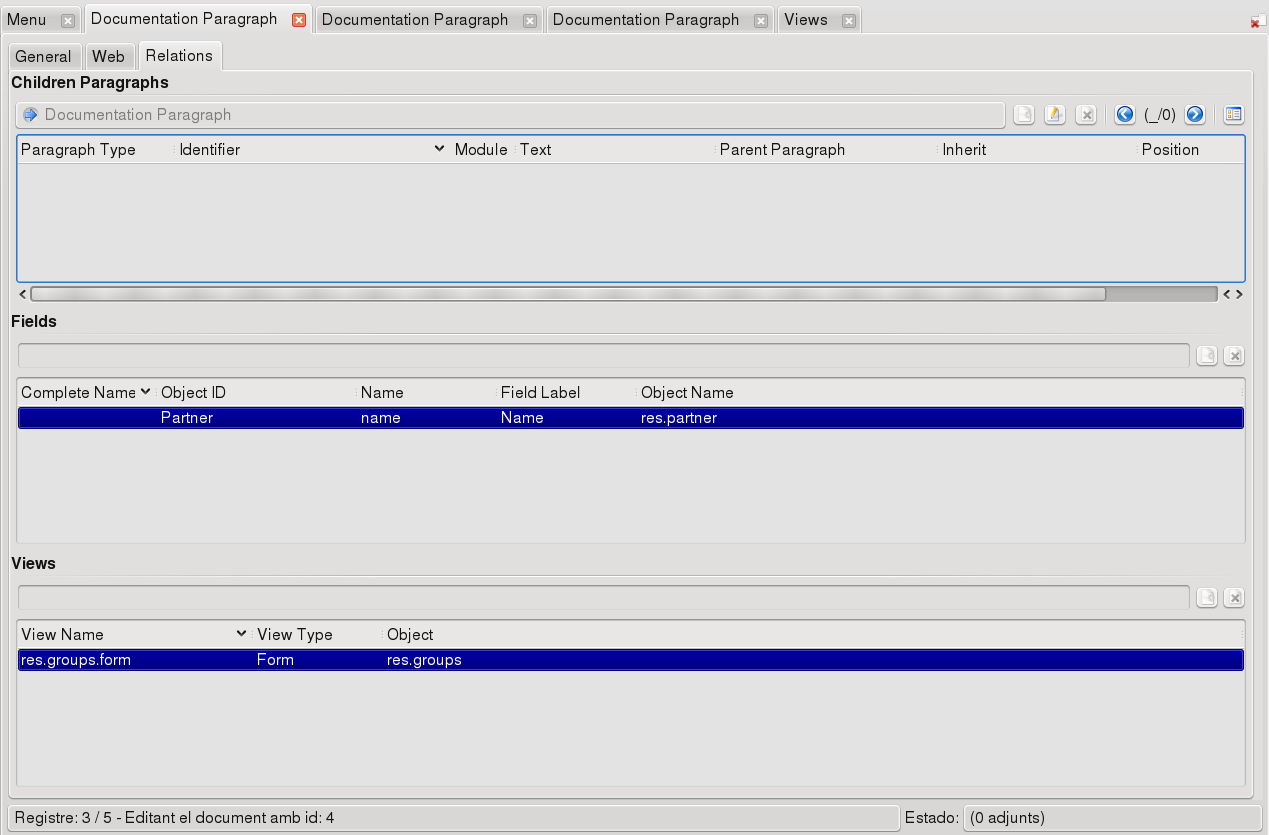Screen dimensions: 1269x835
Task: Sort by Text column header
Action: click(x=536, y=150)
